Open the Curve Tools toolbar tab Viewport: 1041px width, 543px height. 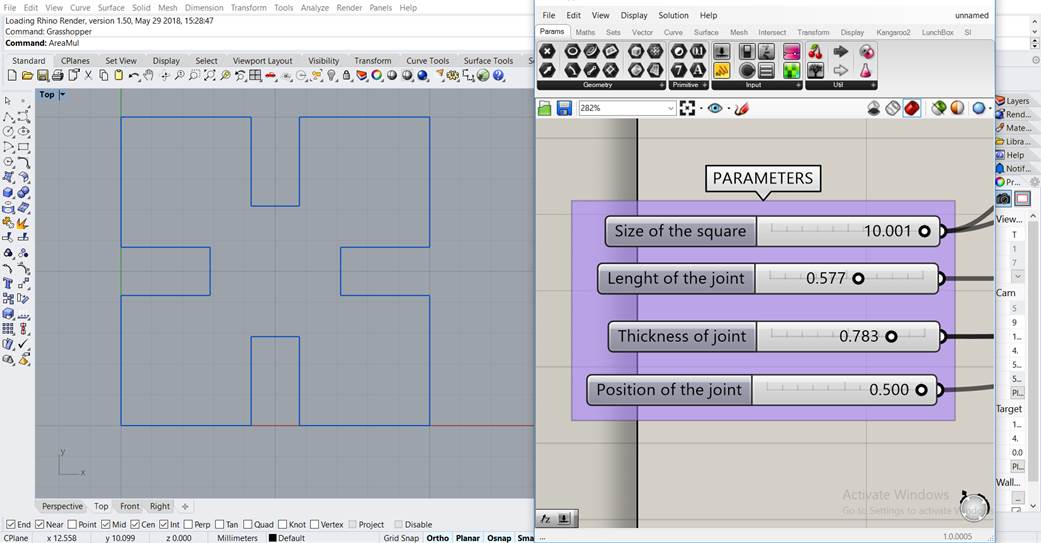point(428,60)
